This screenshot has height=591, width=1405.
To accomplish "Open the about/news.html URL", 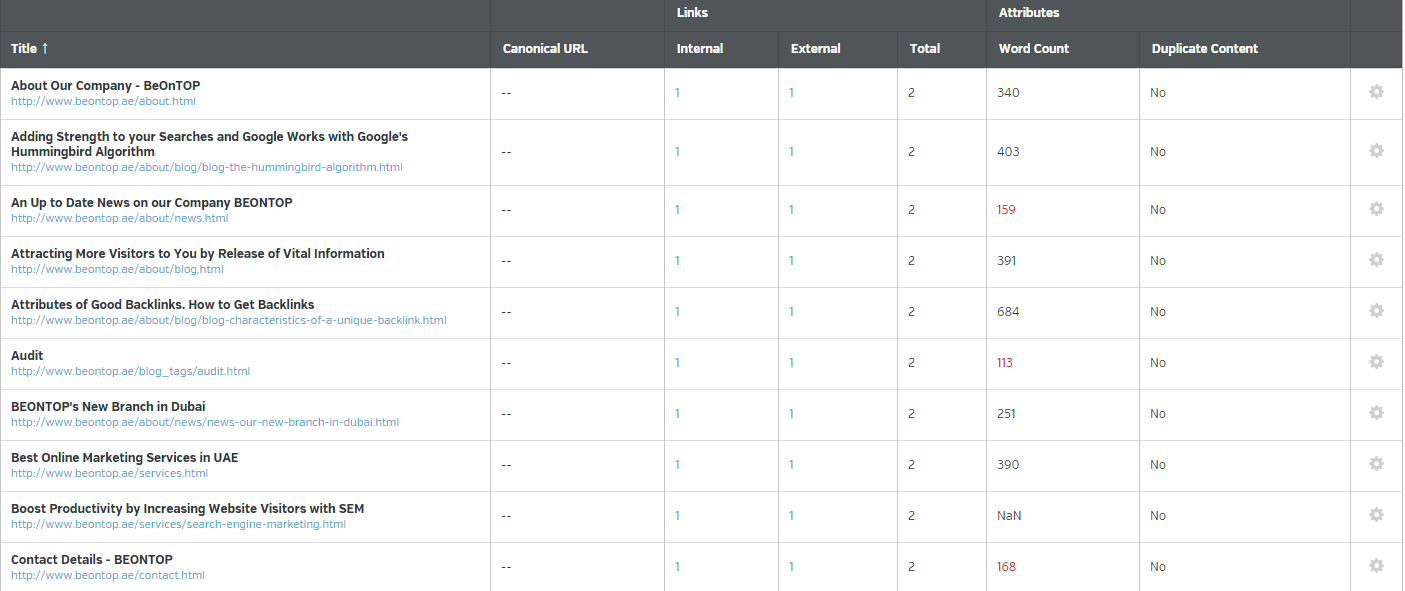I will [x=120, y=218].
